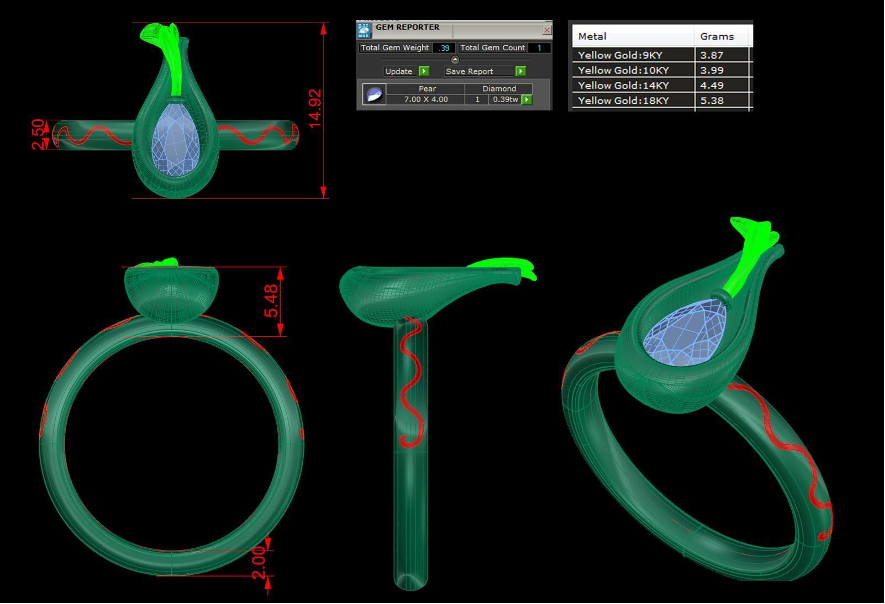Click the 0.39tw weight cell

point(505,99)
